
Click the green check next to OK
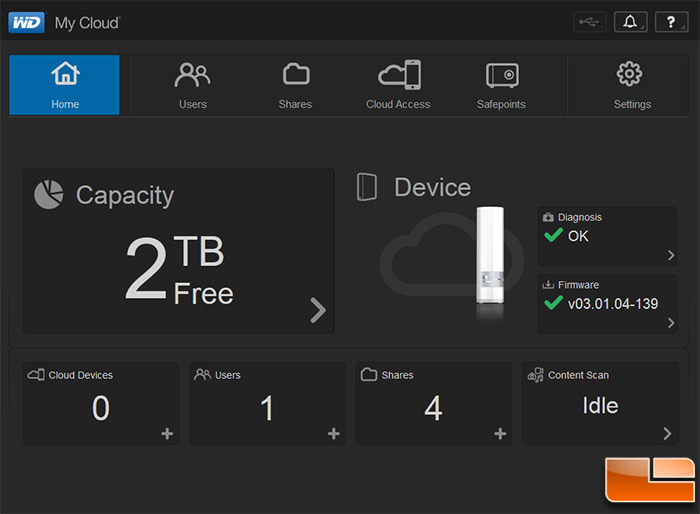[x=554, y=235]
